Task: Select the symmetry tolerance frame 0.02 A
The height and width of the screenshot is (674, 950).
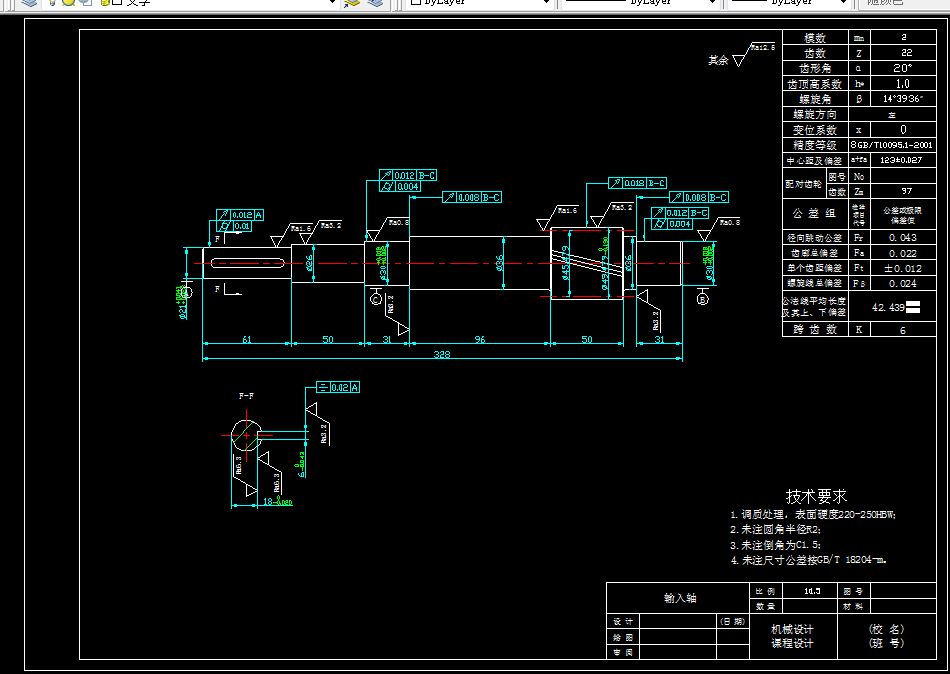Action: pos(338,387)
